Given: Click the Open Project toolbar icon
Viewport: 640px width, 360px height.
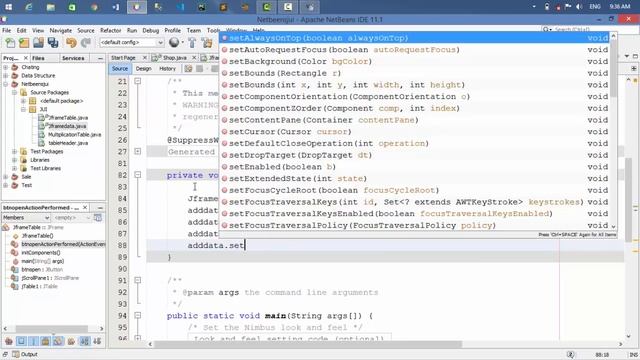Looking at the screenshot, I should pyautogui.click(x=38, y=42).
